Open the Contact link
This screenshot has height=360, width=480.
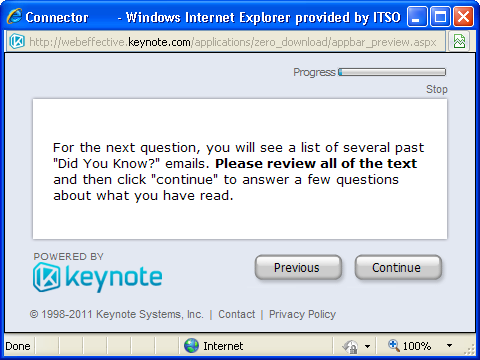coord(236,314)
